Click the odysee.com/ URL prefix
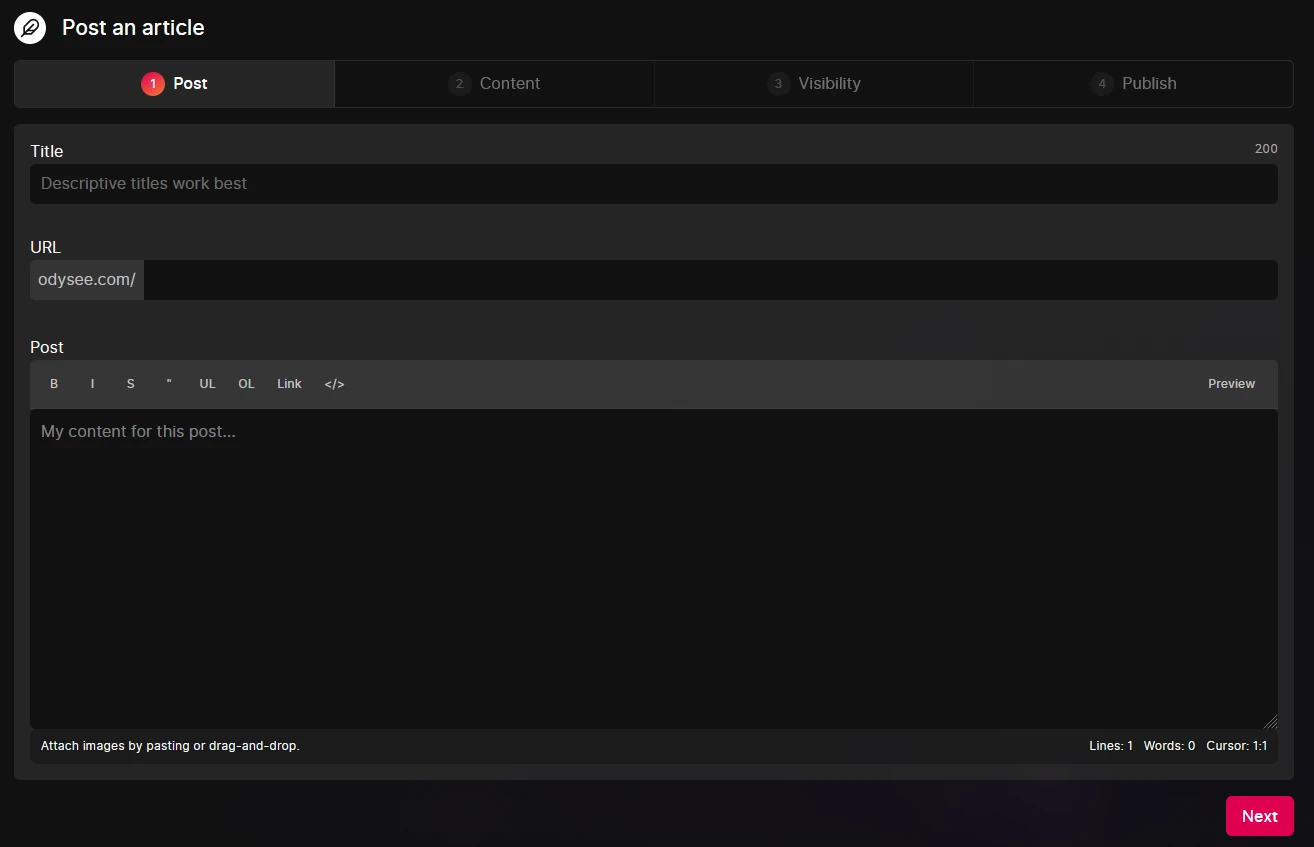The image size is (1314, 847). point(87,280)
